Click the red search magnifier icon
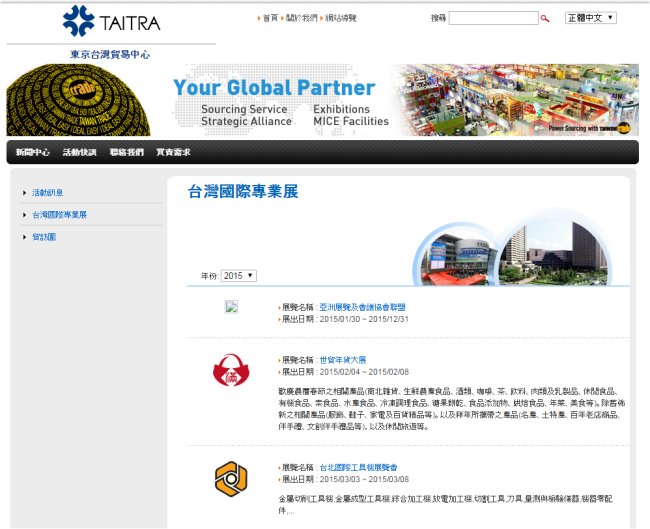This screenshot has height=529, width=650. tap(545, 18)
